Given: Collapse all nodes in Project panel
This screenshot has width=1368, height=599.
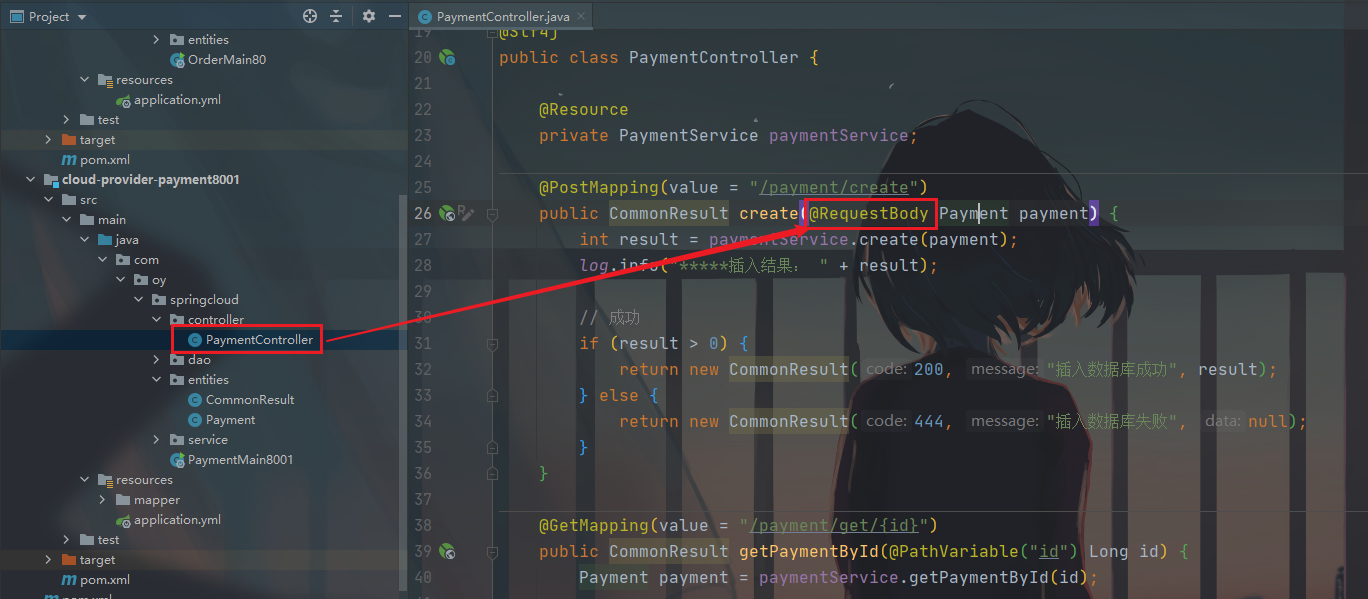Looking at the screenshot, I should [336, 16].
